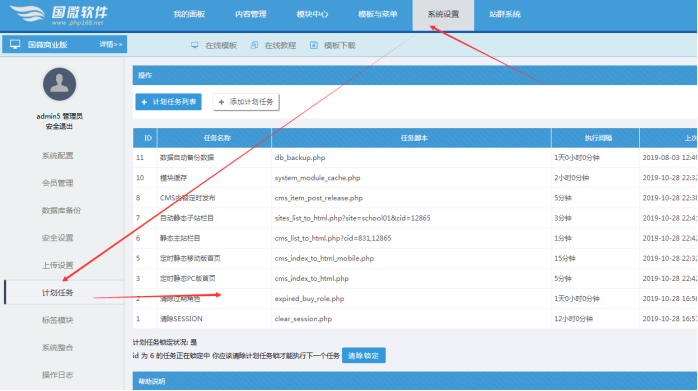Screen dimensions: 698x391
Task: Click the 清除锁定 button
Action: (364, 355)
